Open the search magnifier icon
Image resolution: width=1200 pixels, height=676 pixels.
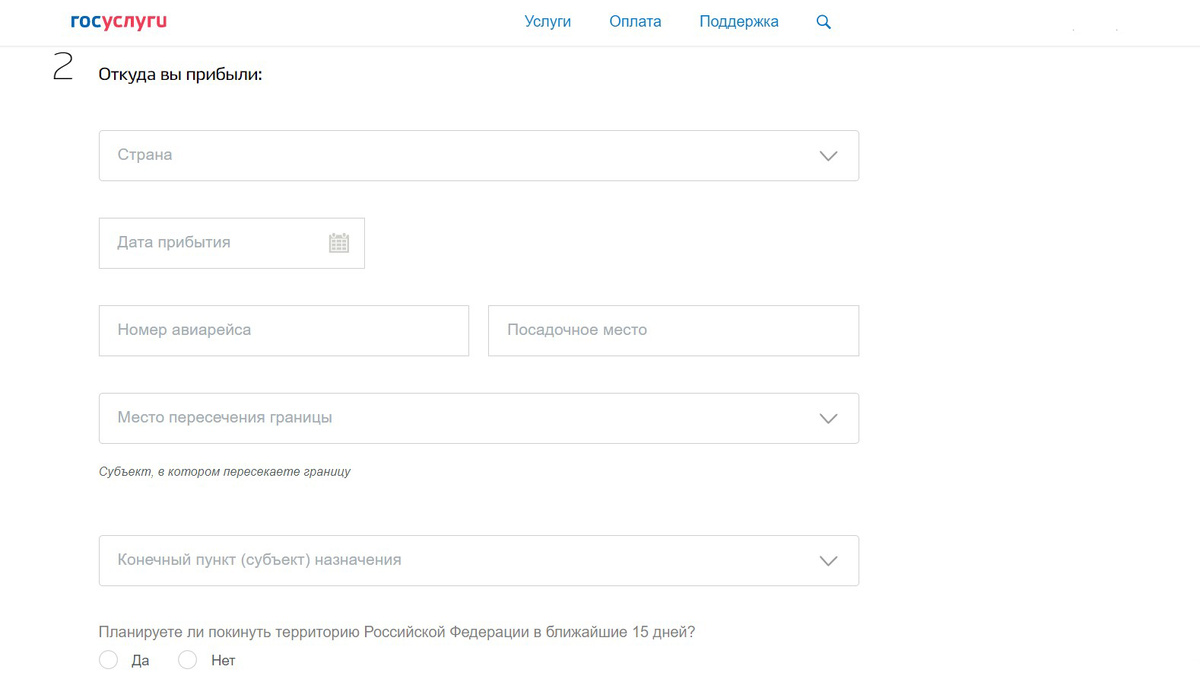(824, 22)
